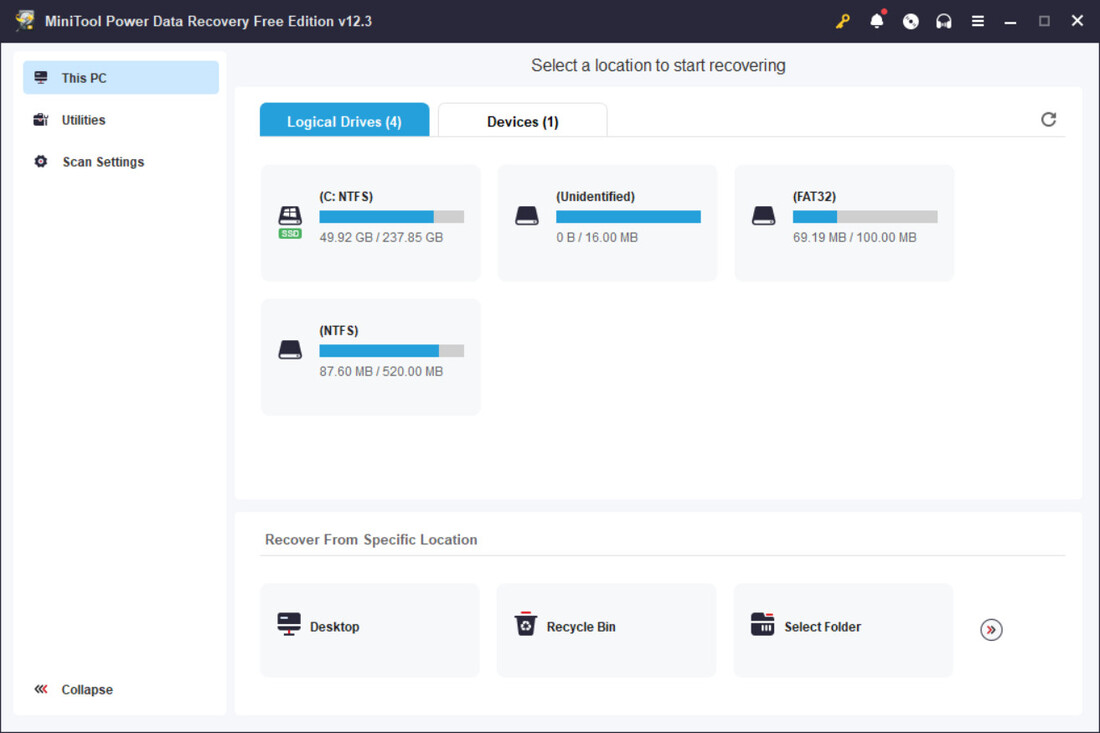Switch to the Logical Drives (4) tab
This screenshot has height=733, width=1100.
[344, 120]
